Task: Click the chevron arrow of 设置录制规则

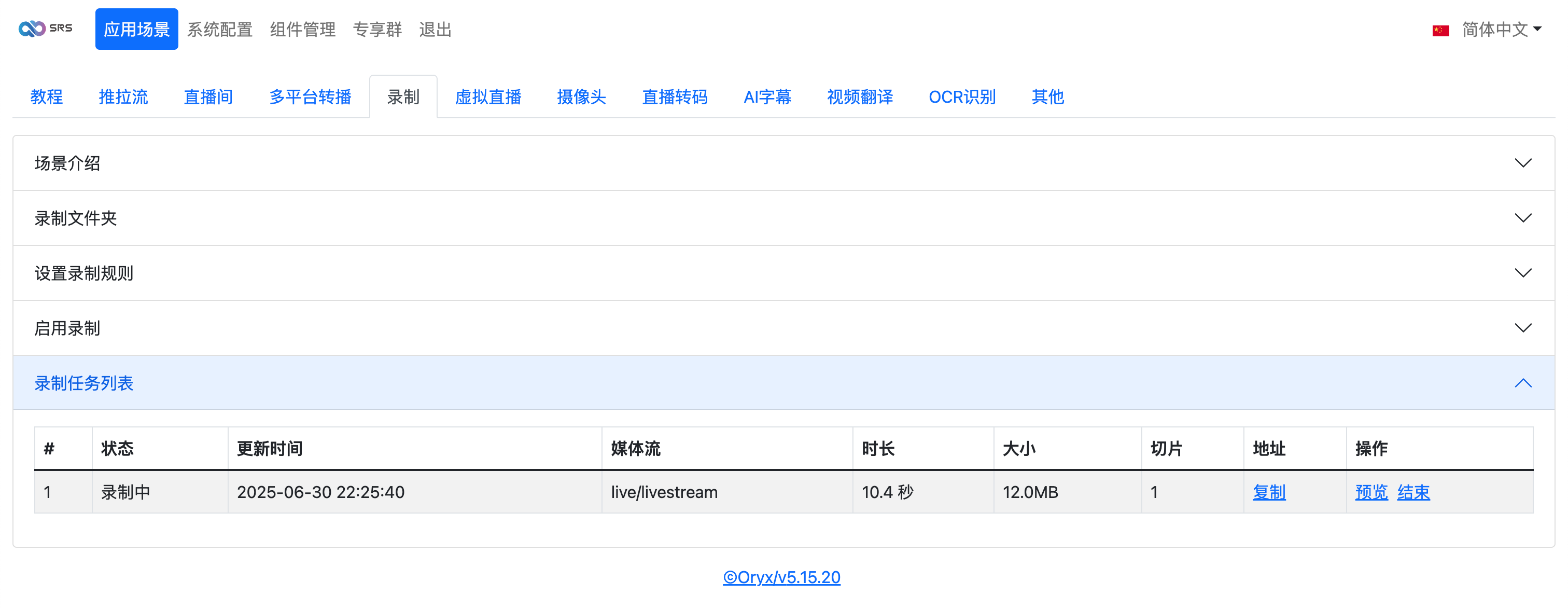Action: 1523,273
